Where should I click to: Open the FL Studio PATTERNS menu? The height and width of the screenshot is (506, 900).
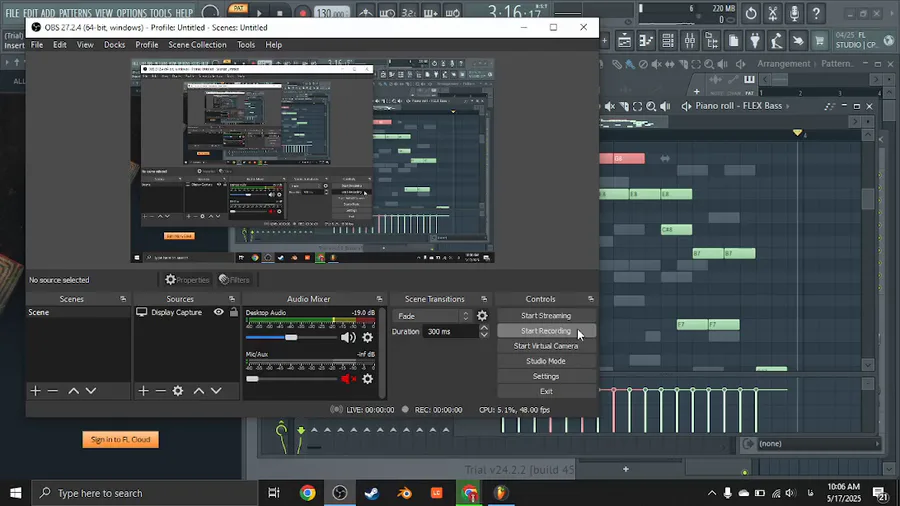click(75, 13)
